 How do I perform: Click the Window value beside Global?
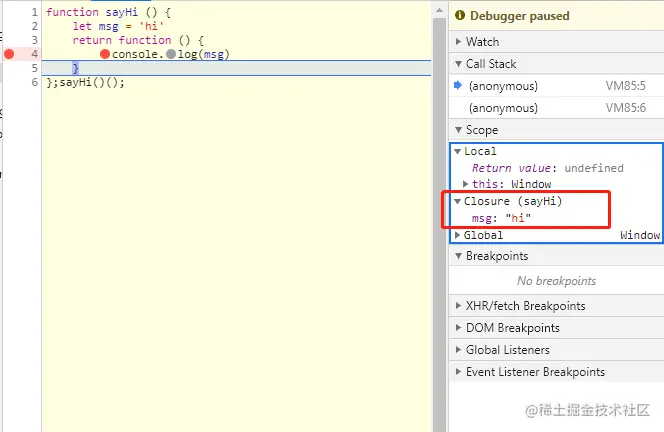640,235
